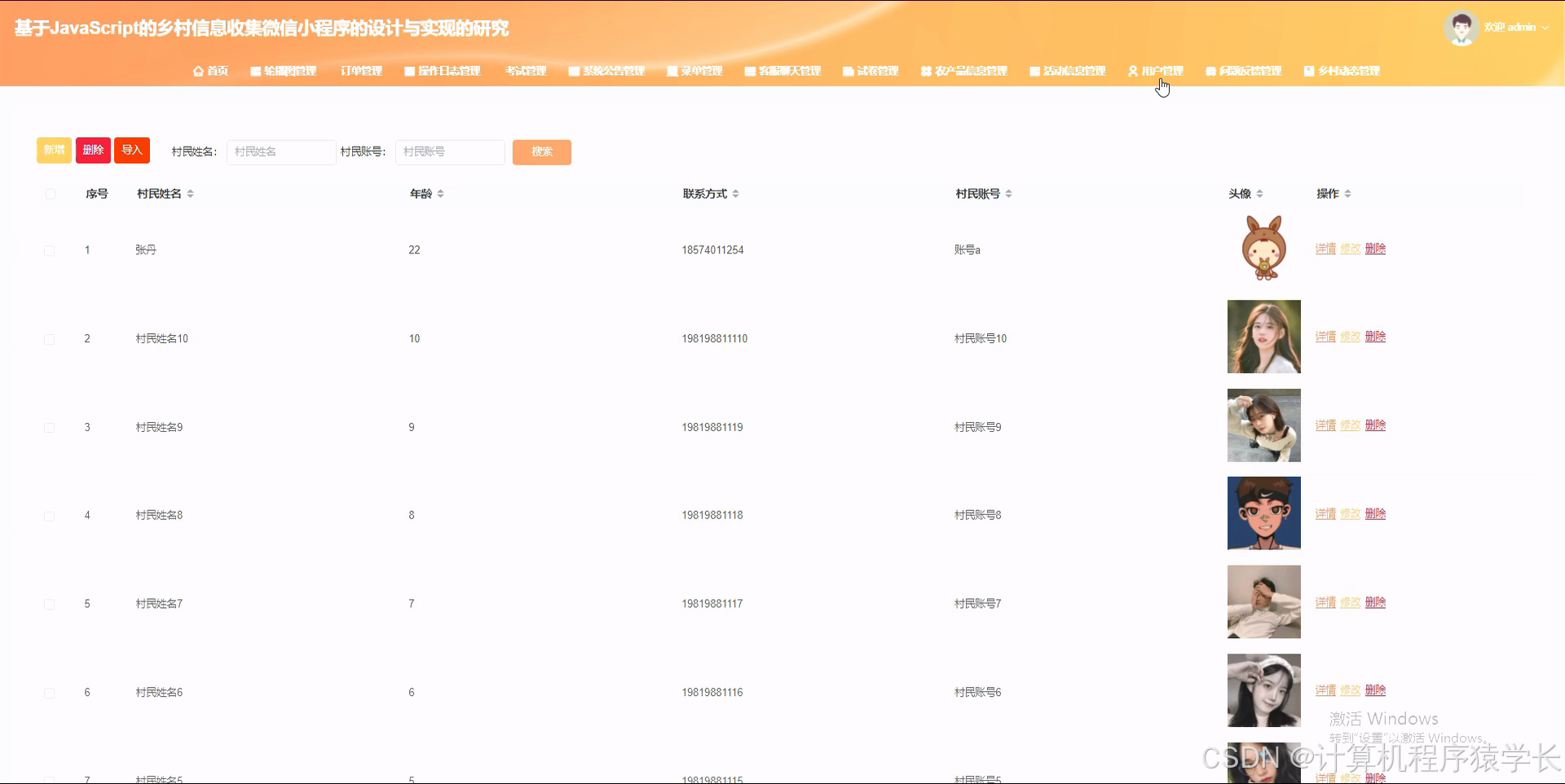
Task: Click phone number 18574011254
Action: pyautogui.click(x=712, y=250)
